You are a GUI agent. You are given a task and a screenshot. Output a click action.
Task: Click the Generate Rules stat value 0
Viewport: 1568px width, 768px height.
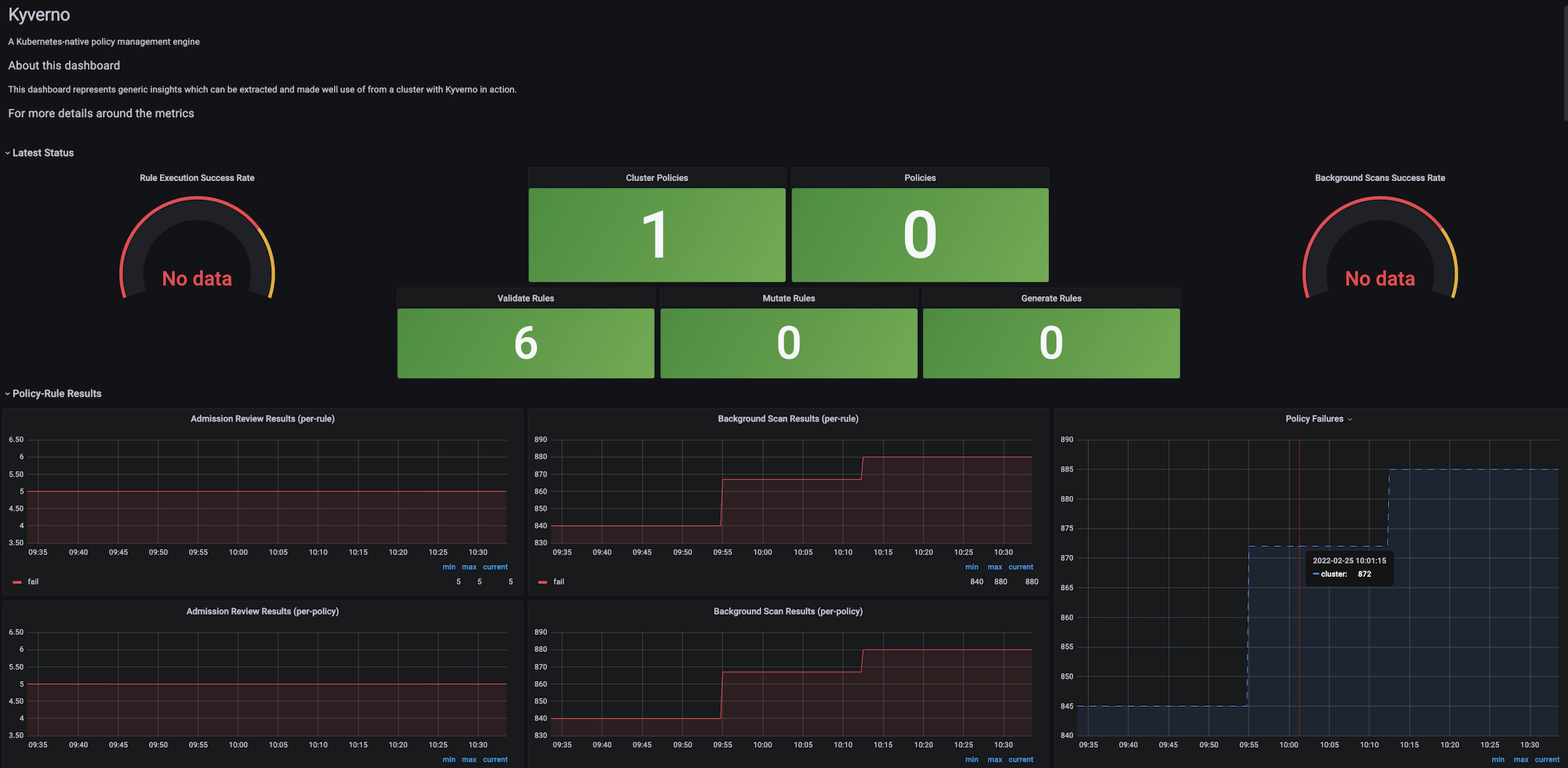[1051, 343]
